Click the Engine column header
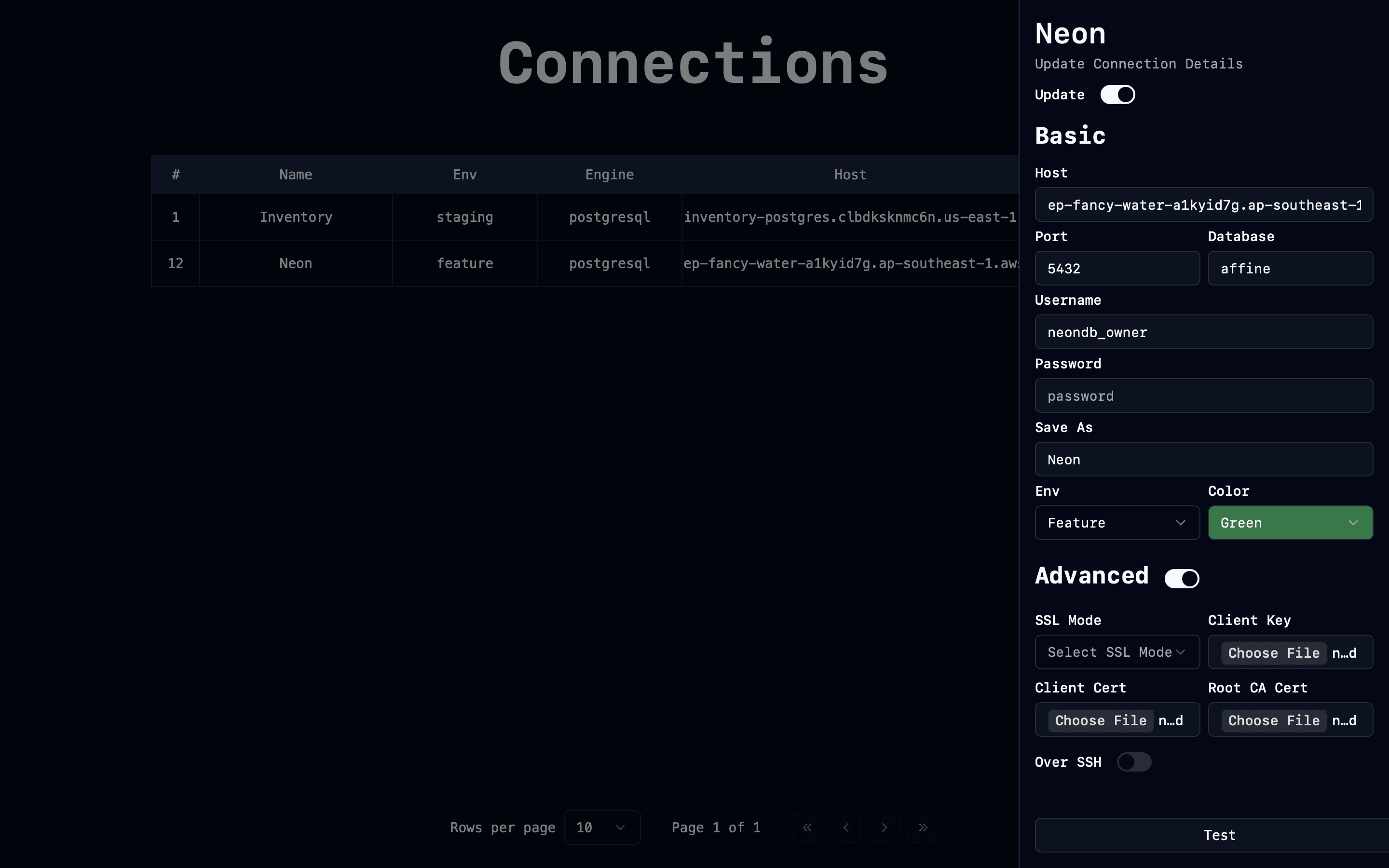The height and width of the screenshot is (868, 1389). pyautogui.click(x=609, y=175)
